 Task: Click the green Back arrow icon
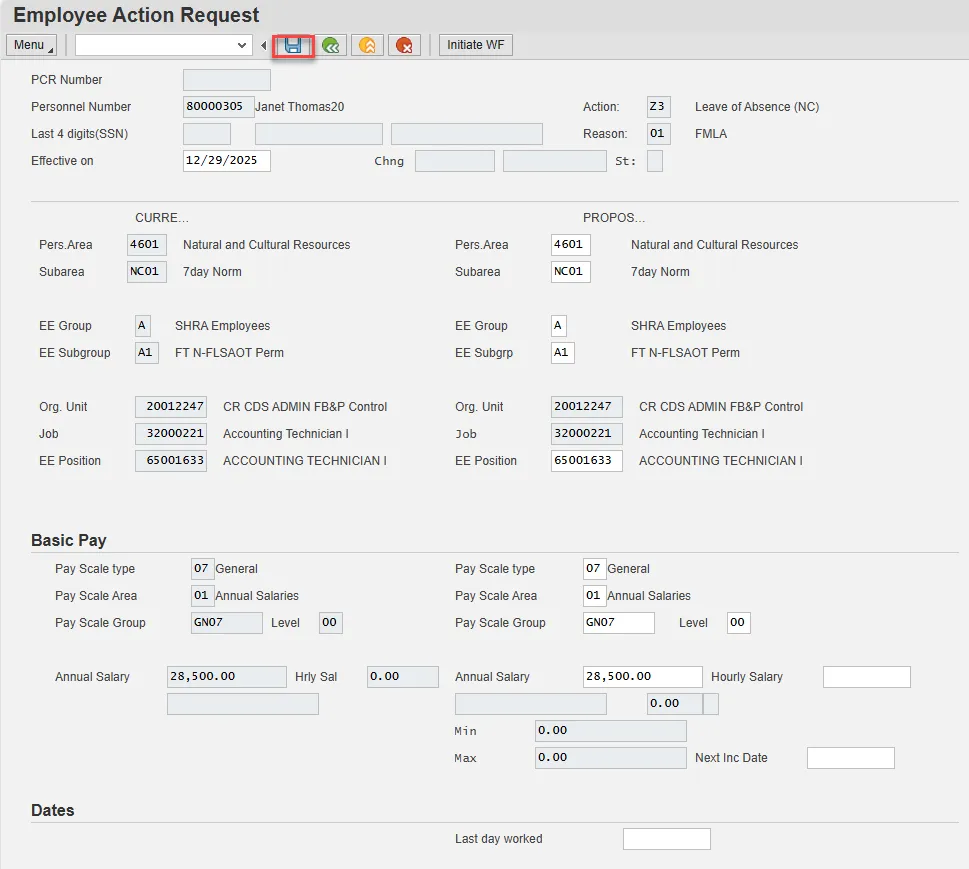331,45
